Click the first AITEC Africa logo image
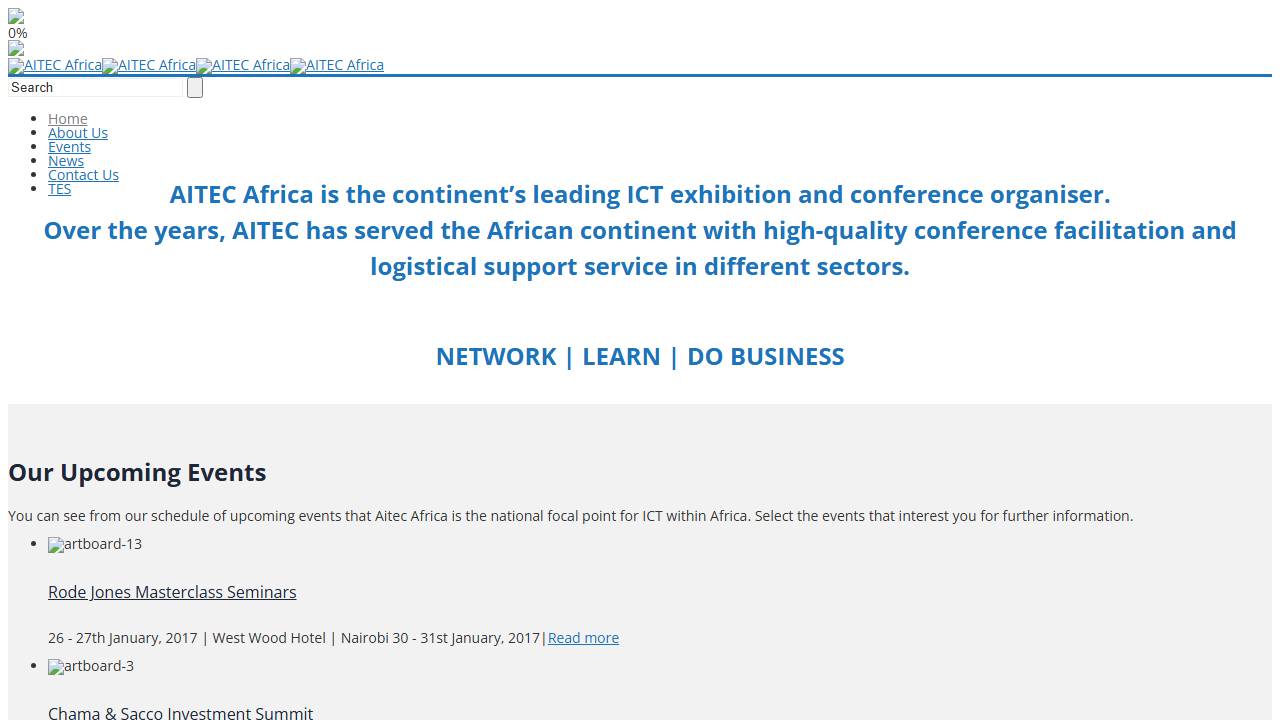This screenshot has height=720, width=1280. [x=55, y=66]
